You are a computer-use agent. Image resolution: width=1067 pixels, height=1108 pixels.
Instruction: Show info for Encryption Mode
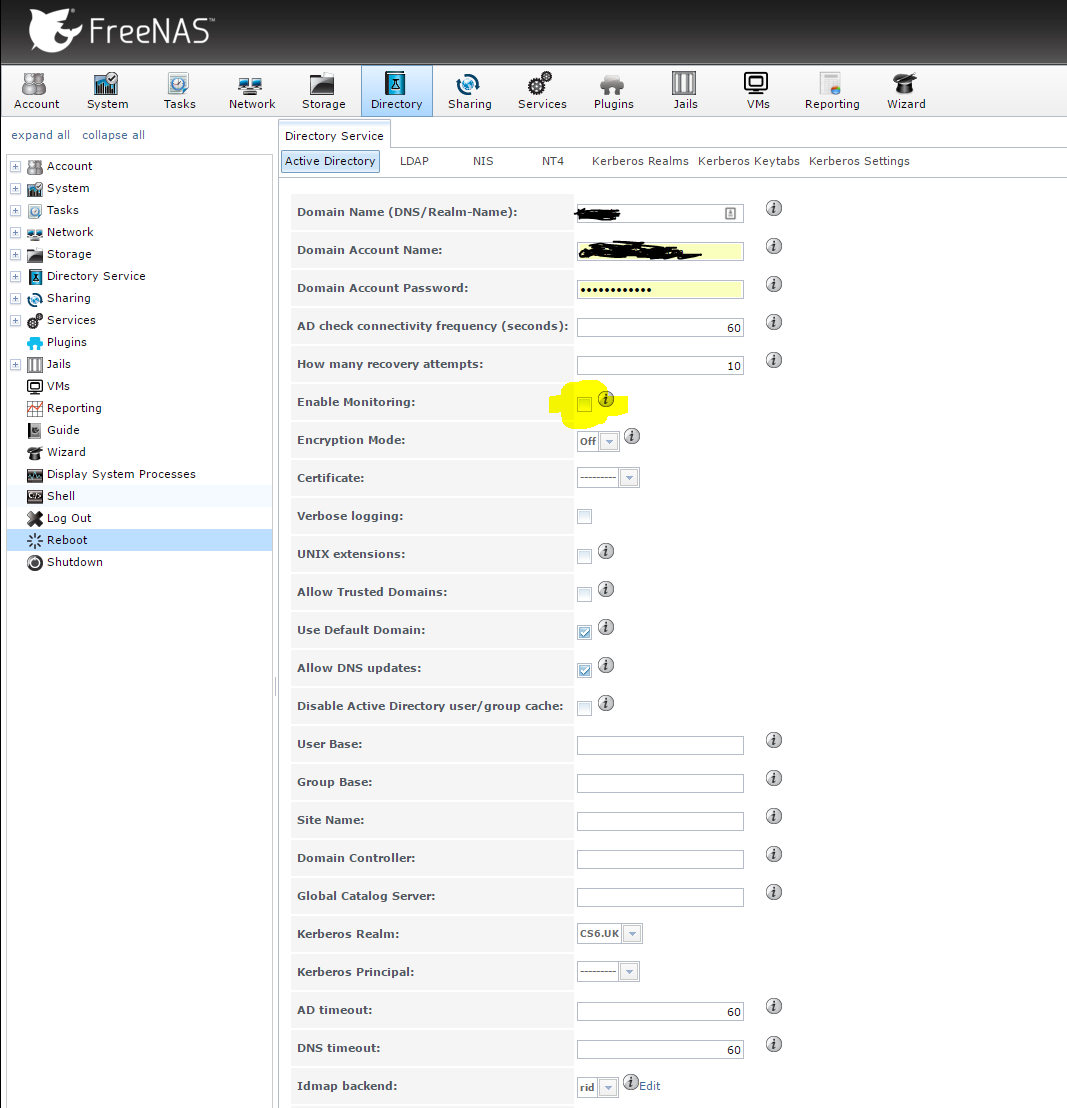[632, 437]
